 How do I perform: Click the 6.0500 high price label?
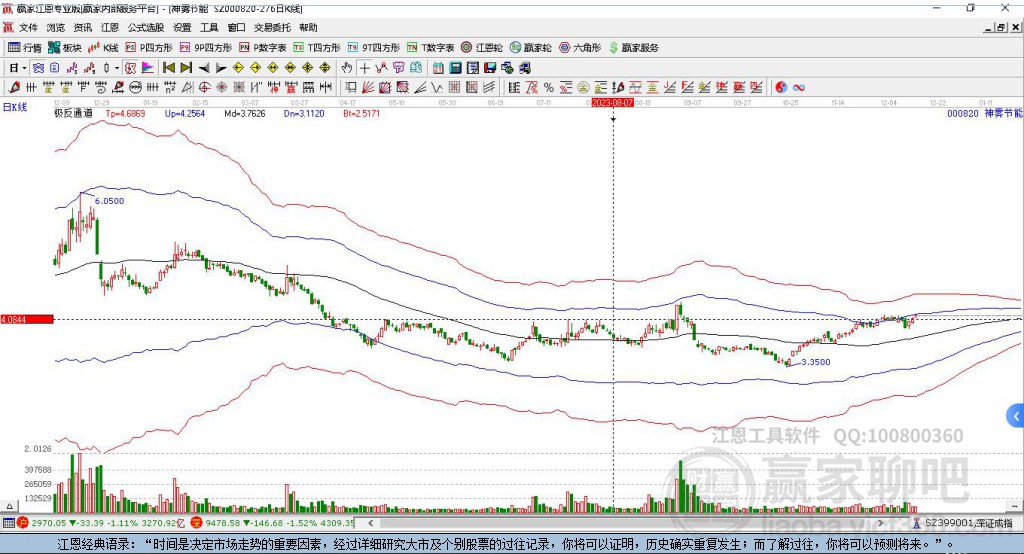click(x=109, y=201)
